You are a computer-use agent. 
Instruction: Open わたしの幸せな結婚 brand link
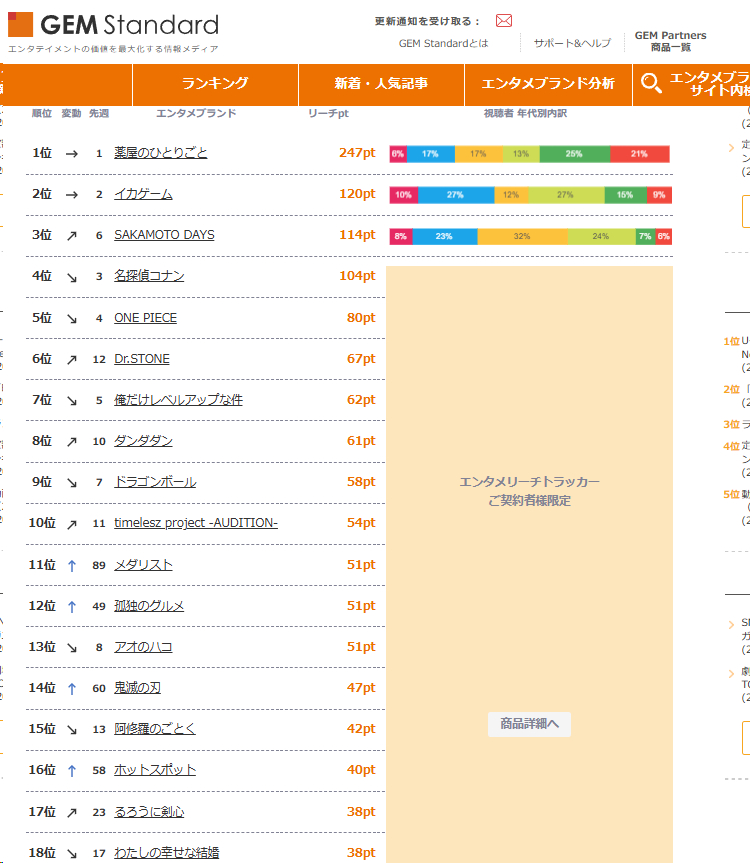click(x=167, y=853)
